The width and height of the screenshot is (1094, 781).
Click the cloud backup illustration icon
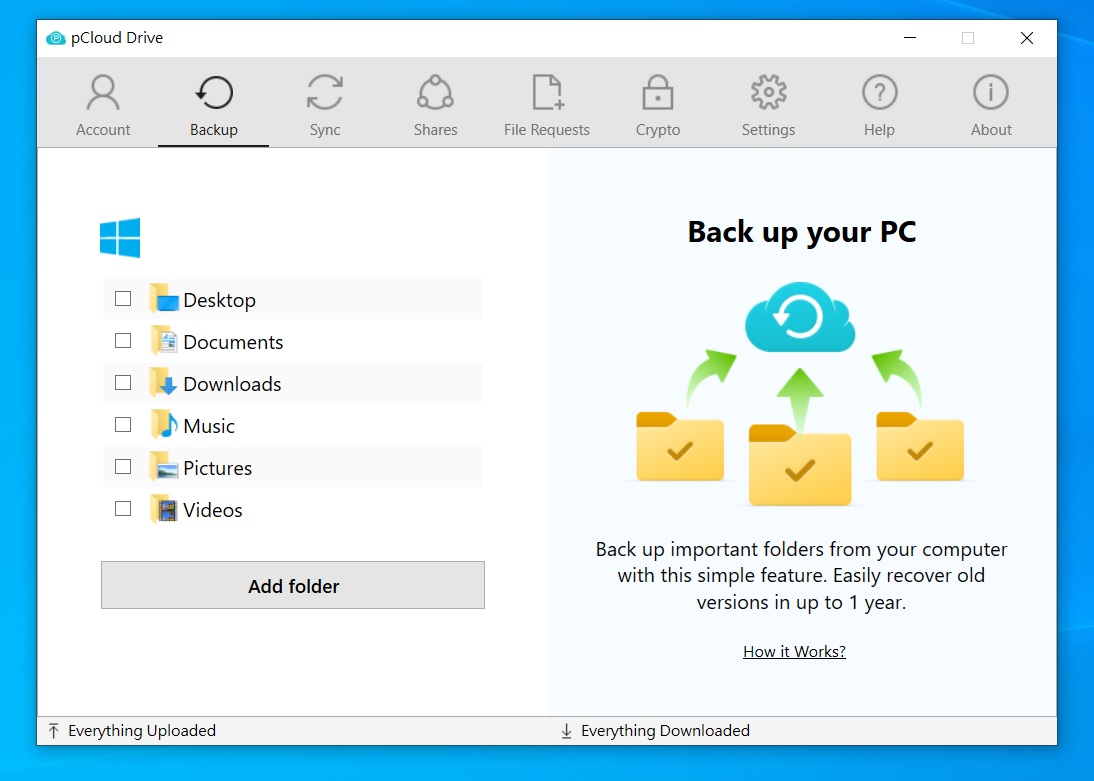click(800, 318)
